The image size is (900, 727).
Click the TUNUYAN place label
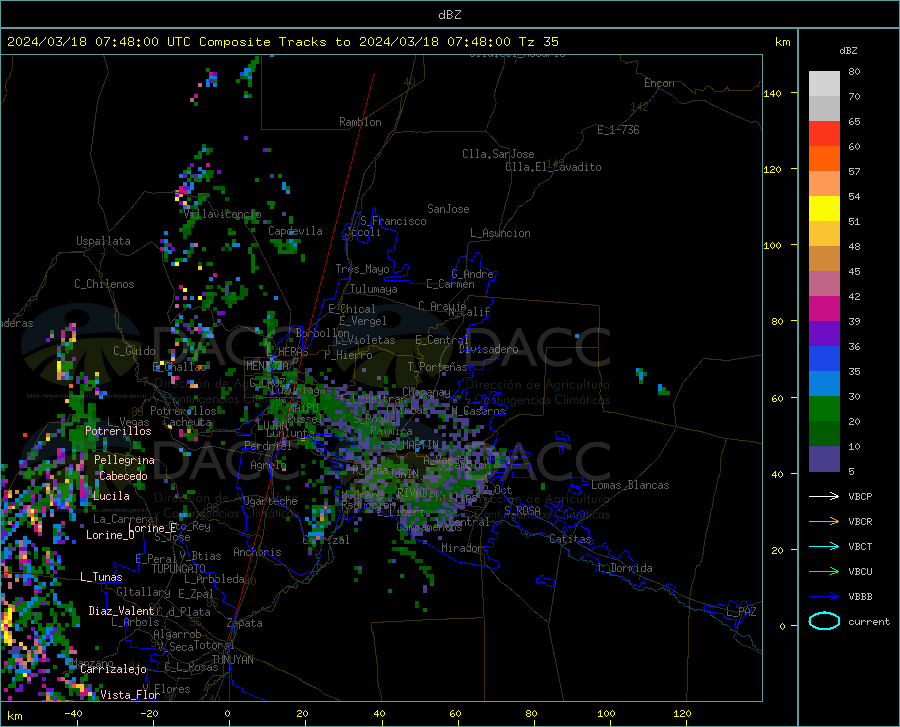[232, 660]
